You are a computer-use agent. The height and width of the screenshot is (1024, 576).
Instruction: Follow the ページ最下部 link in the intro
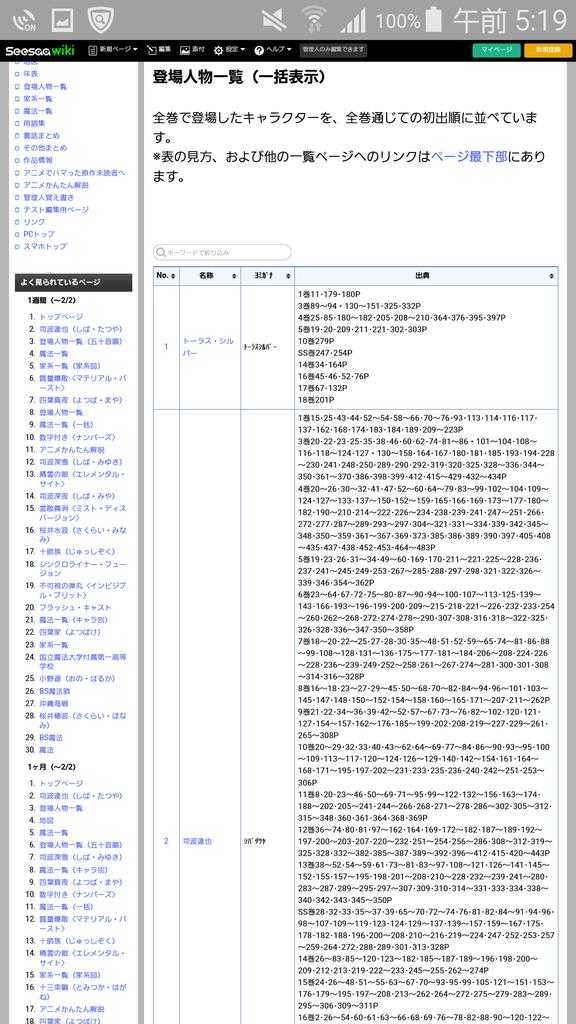tap(469, 157)
